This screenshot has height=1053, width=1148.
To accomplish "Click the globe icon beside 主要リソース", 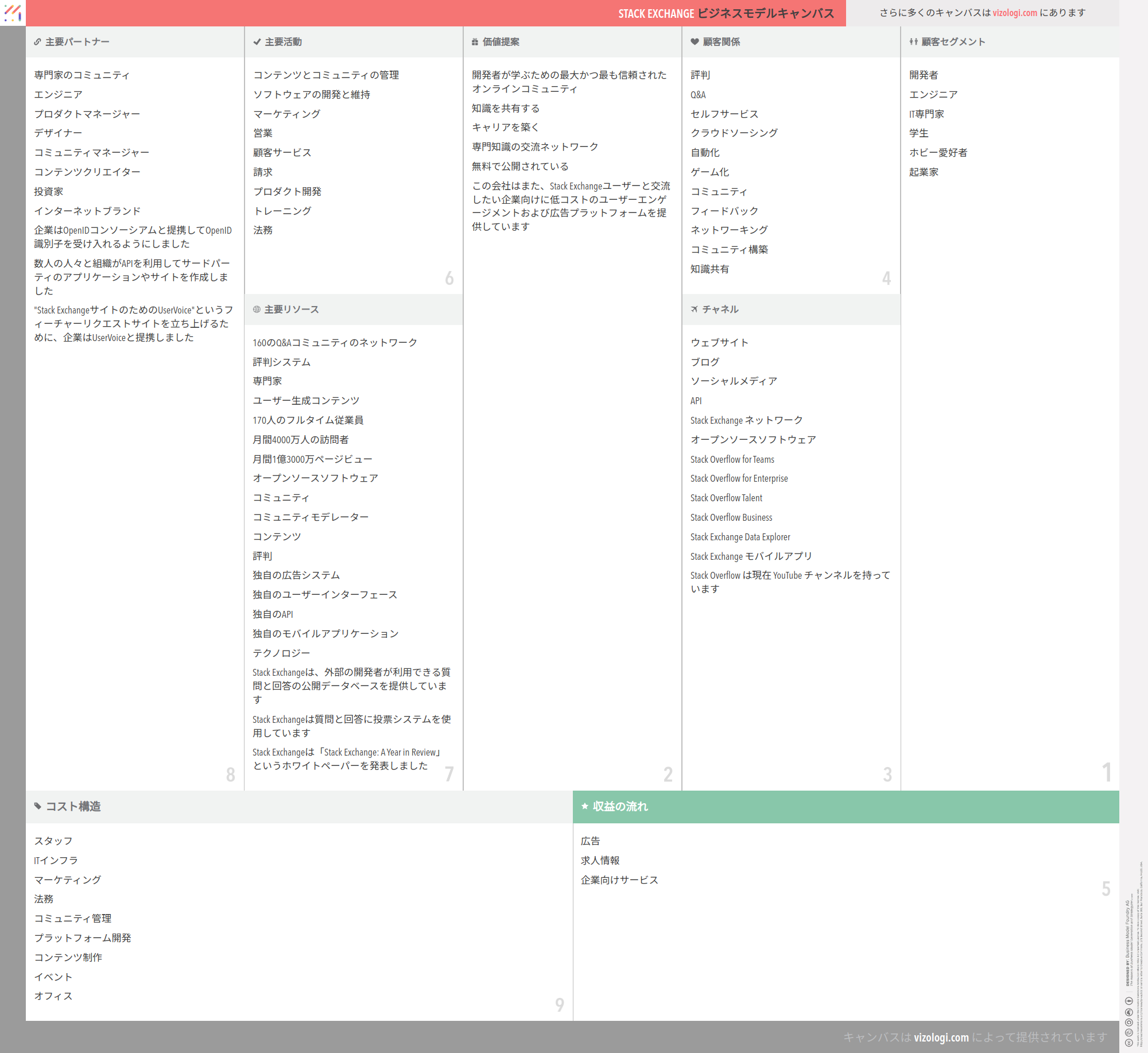I will 257,309.
